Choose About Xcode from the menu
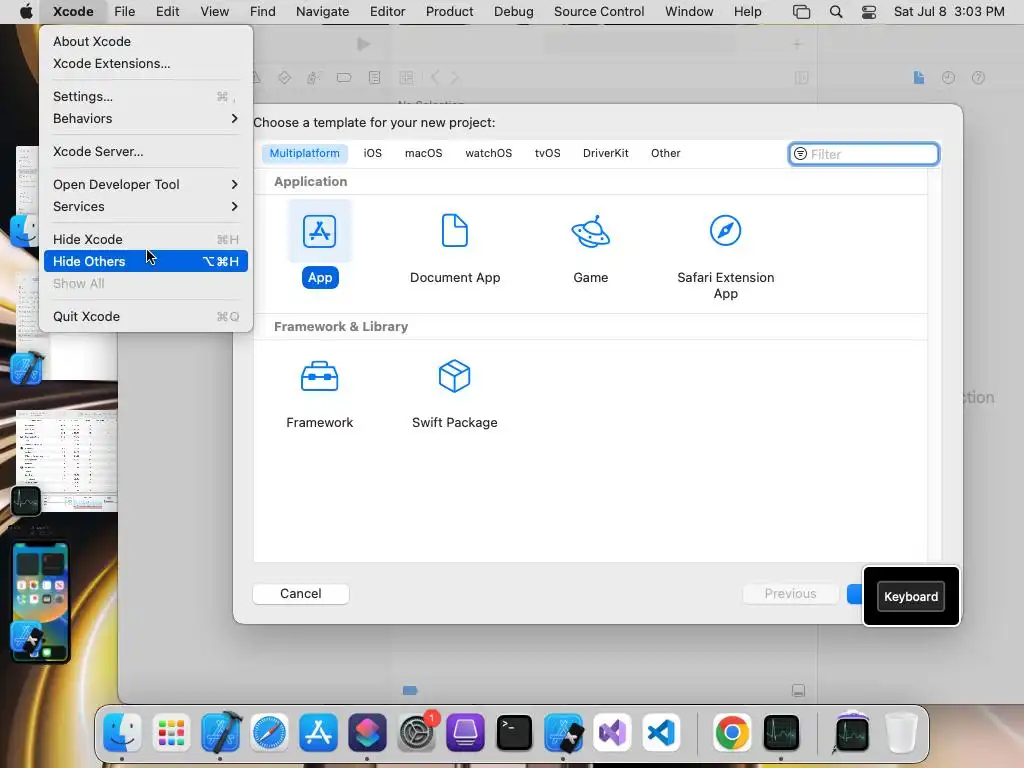Viewport: 1024px width, 768px height. [146, 41]
